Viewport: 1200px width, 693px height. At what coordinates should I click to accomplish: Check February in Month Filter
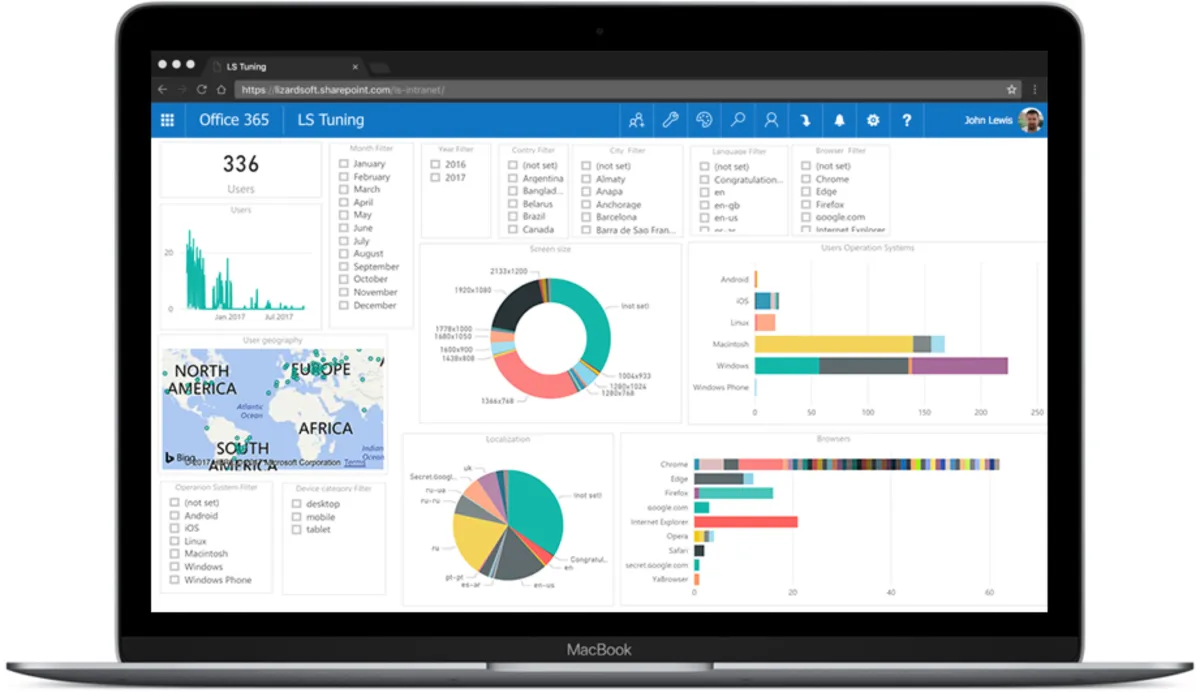pos(344,176)
